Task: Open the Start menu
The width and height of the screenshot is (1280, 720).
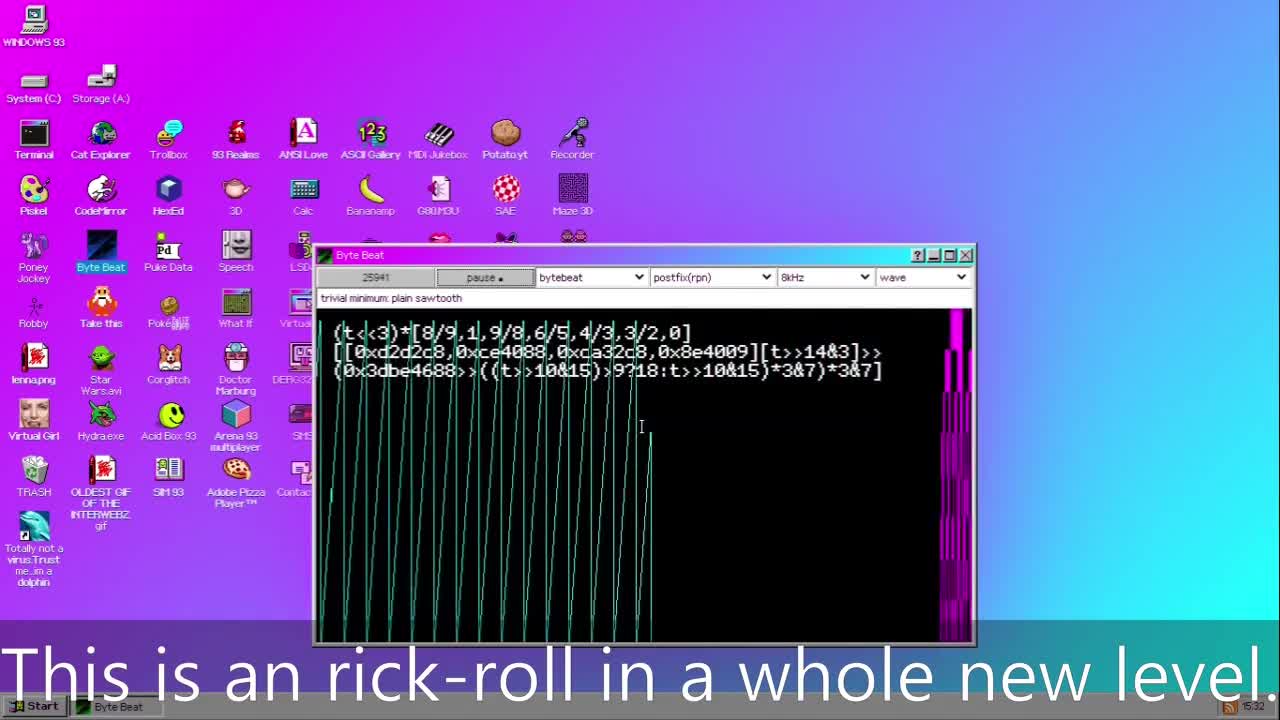Action: pos(34,706)
